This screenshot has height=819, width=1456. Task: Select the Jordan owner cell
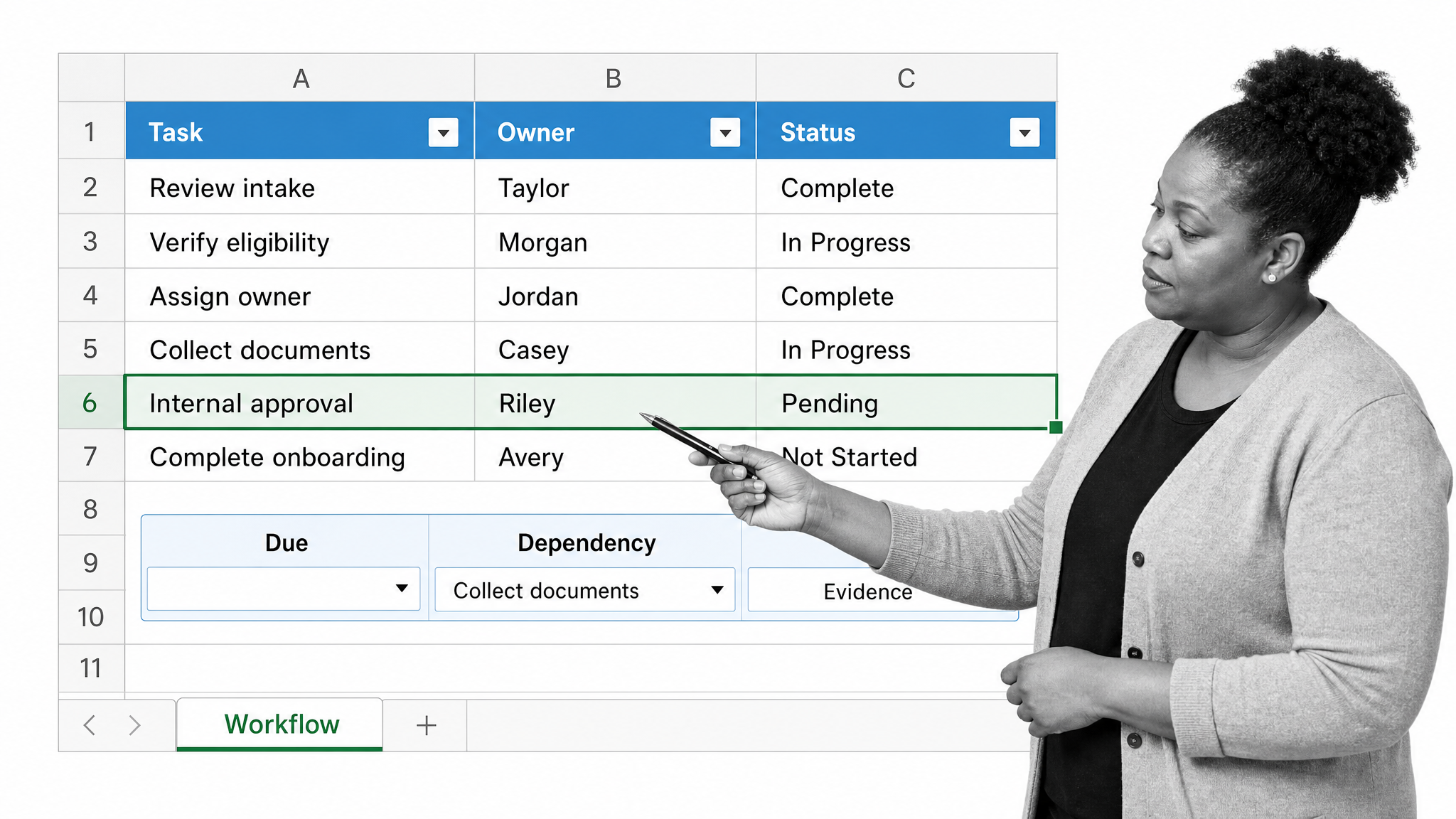click(615, 295)
